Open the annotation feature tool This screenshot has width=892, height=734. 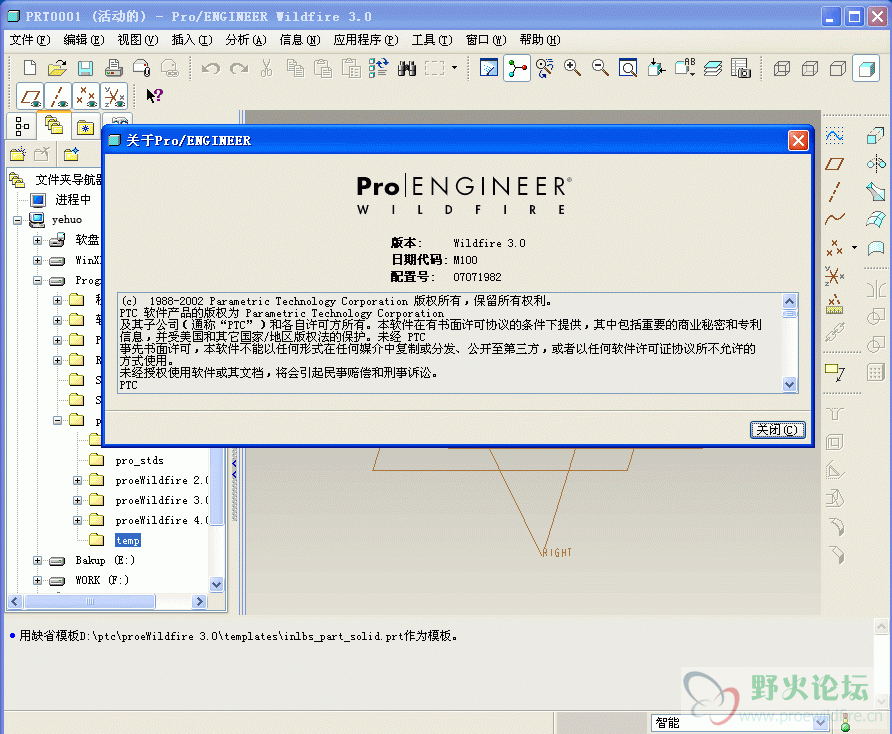coord(835,373)
